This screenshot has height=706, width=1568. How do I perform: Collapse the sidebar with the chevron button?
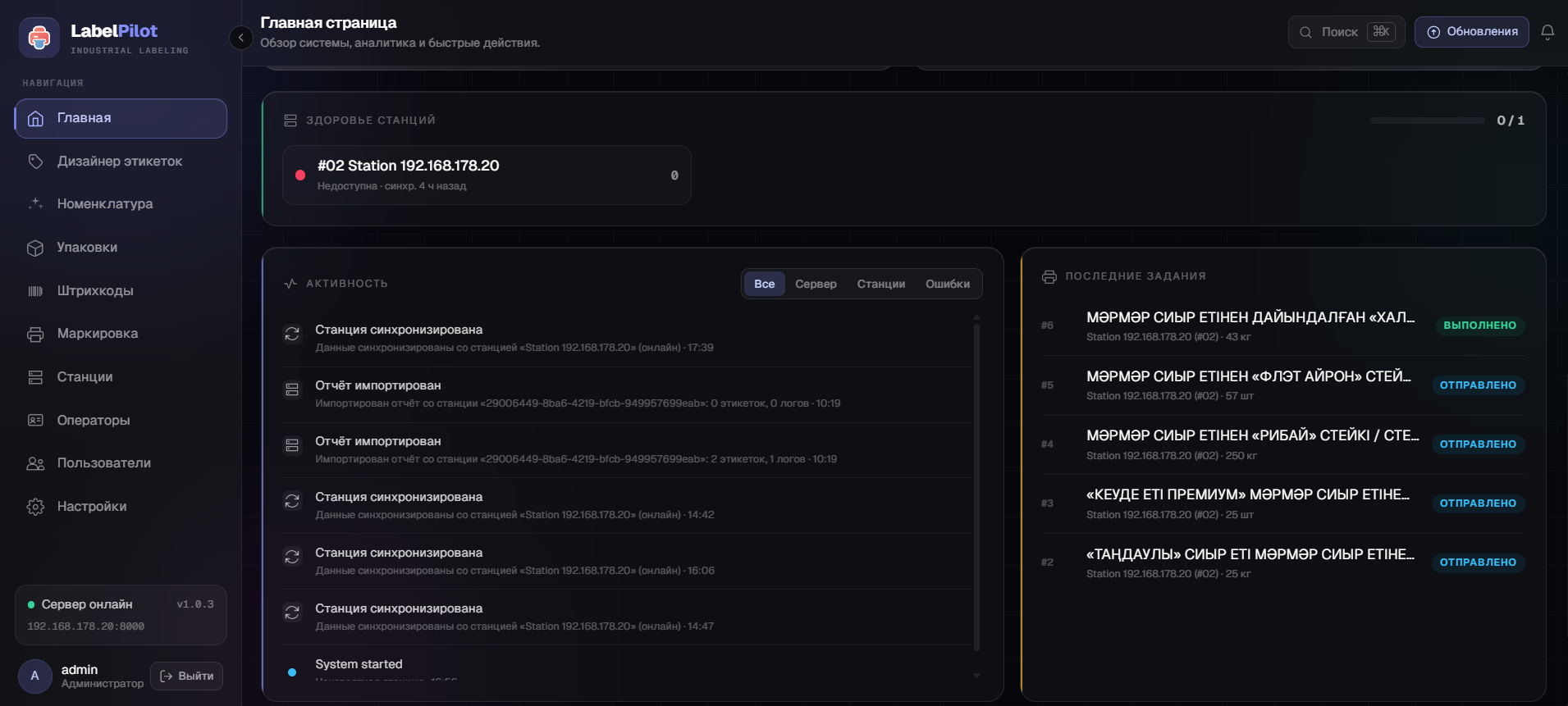pyautogui.click(x=240, y=38)
